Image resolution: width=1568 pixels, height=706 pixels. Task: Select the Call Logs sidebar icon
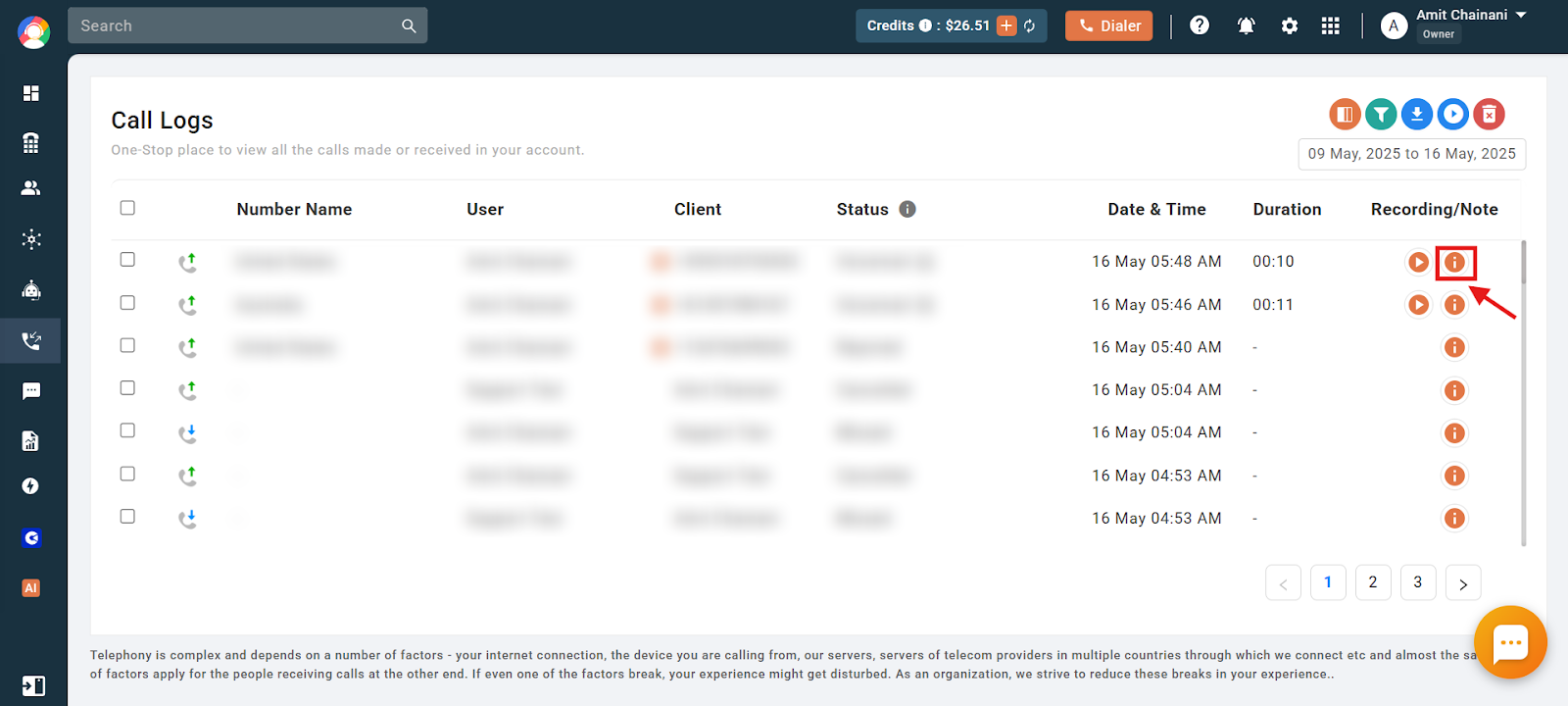(31, 341)
